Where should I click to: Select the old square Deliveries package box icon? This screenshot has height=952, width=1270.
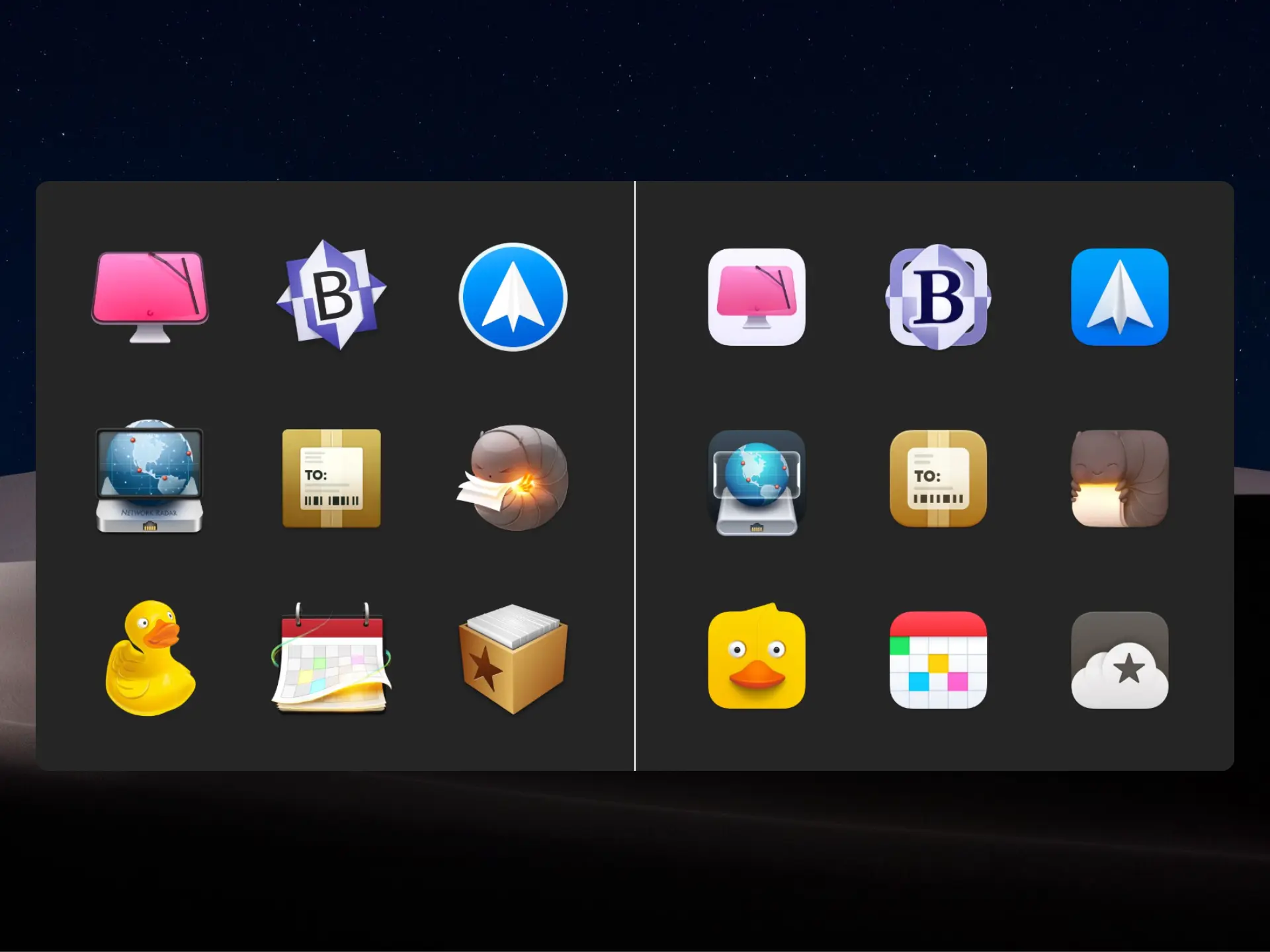[x=331, y=478]
